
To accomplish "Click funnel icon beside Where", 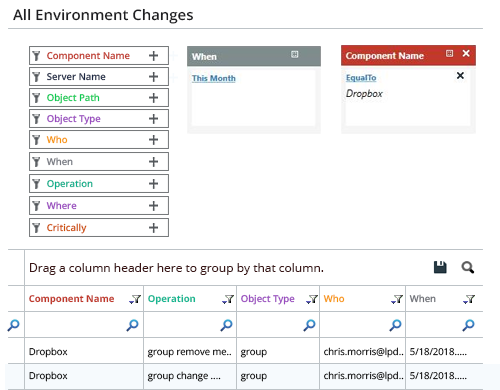I will 36,206.
